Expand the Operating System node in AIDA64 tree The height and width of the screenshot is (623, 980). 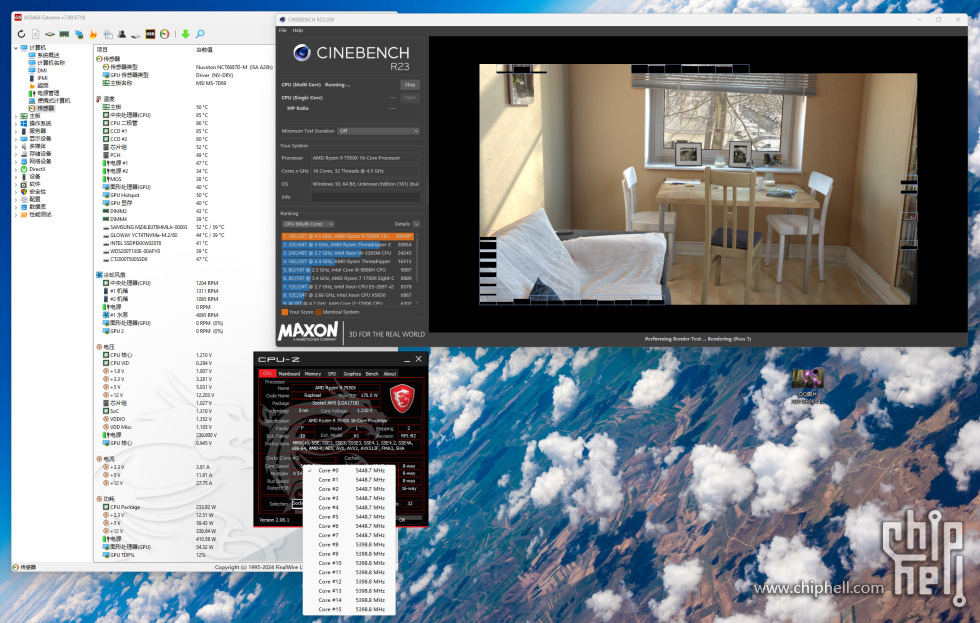click(x=16, y=123)
